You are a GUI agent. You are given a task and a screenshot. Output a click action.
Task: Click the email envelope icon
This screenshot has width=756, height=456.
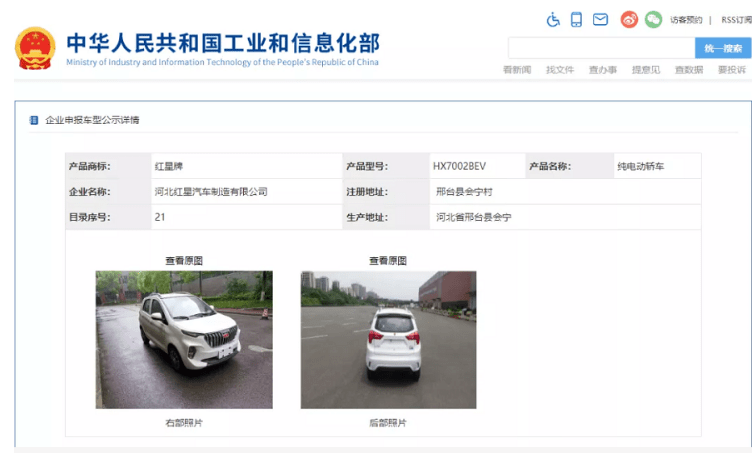coord(600,19)
